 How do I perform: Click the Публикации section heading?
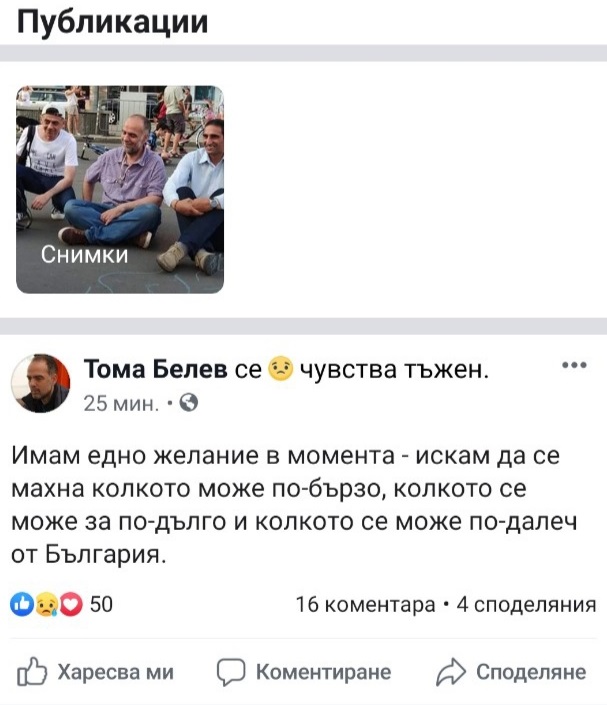112,21
